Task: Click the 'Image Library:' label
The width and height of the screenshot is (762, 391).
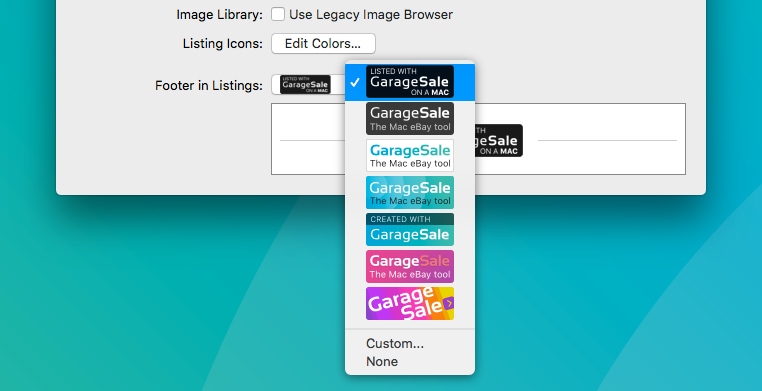Action: tap(219, 15)
